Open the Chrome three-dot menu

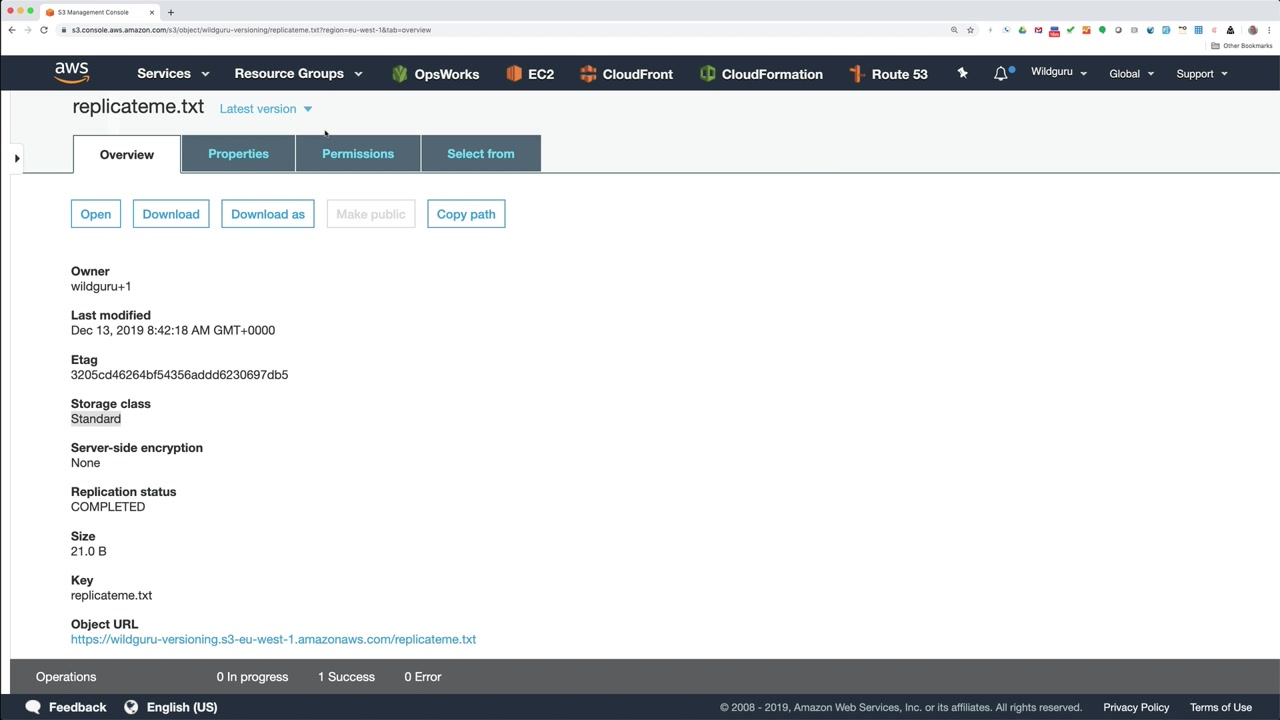coord(1268,30)
